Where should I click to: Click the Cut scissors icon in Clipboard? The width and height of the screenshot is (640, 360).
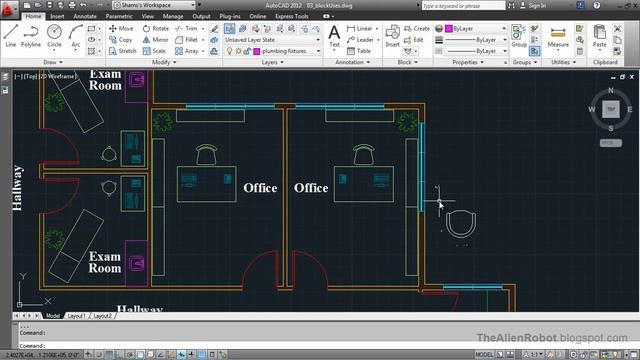point(617,29)
